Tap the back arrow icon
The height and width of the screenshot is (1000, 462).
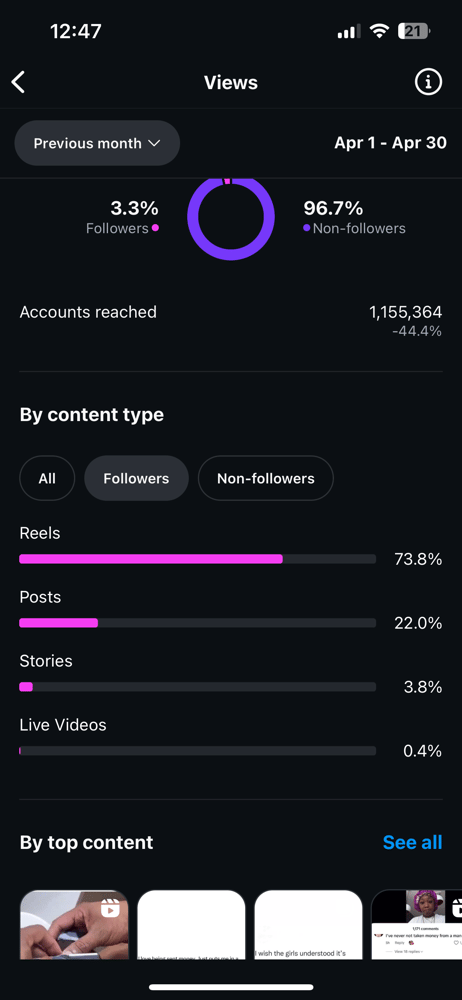(x=19, y=82)
